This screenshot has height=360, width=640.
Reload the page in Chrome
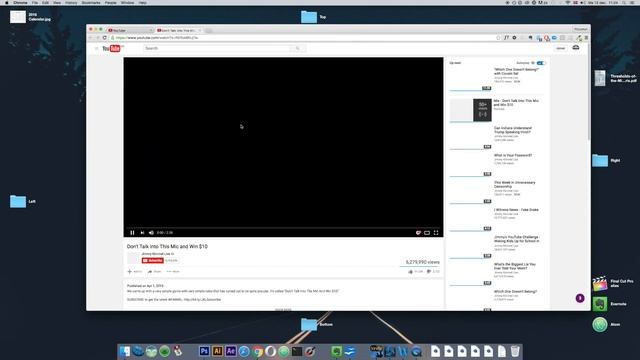click(x=104, y=38)
